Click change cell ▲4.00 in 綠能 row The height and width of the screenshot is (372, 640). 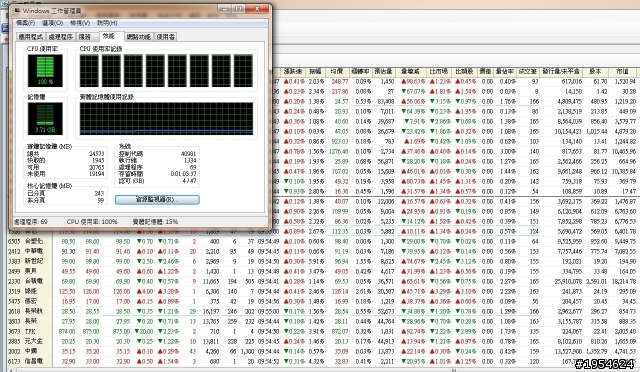(145, 291)
